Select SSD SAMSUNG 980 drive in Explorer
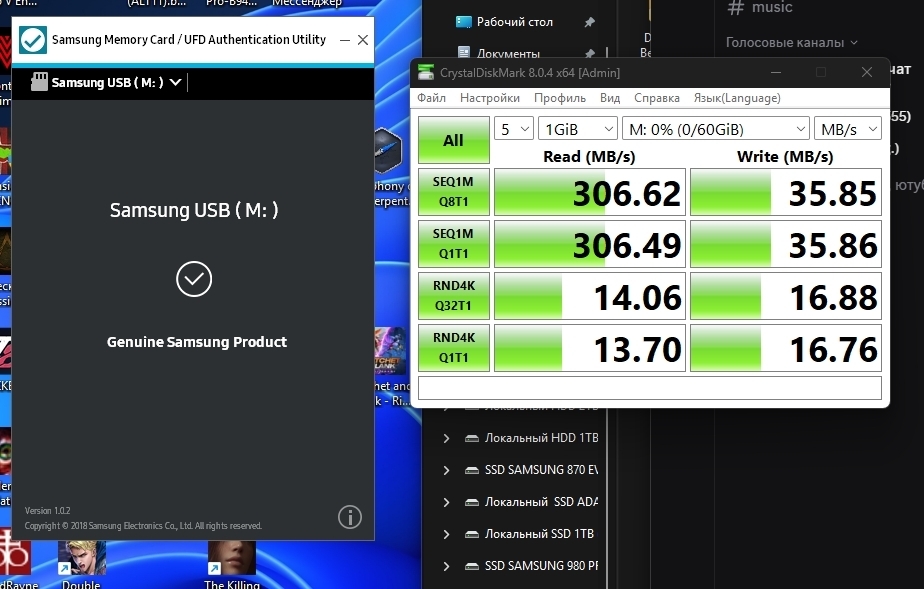Viewport: 924px width, 589px height. 541,565
